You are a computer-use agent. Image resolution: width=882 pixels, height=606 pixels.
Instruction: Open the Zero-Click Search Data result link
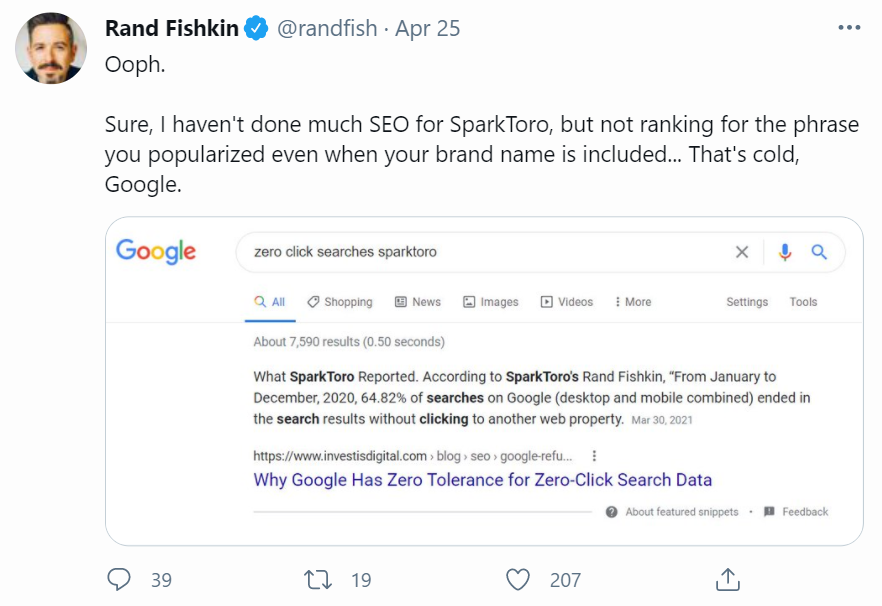[x=482, y=480]
